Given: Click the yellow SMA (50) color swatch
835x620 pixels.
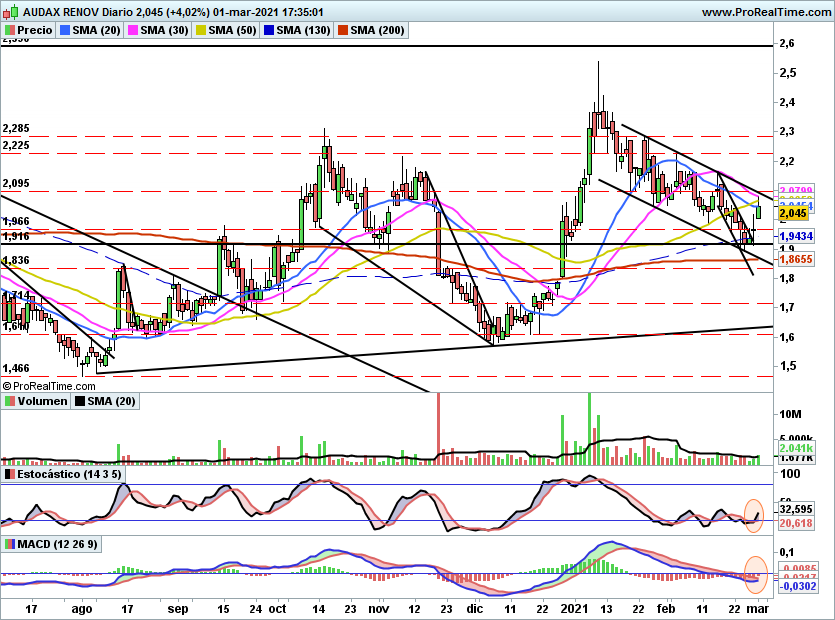Looking at the screenshot, I should [201, 30].
